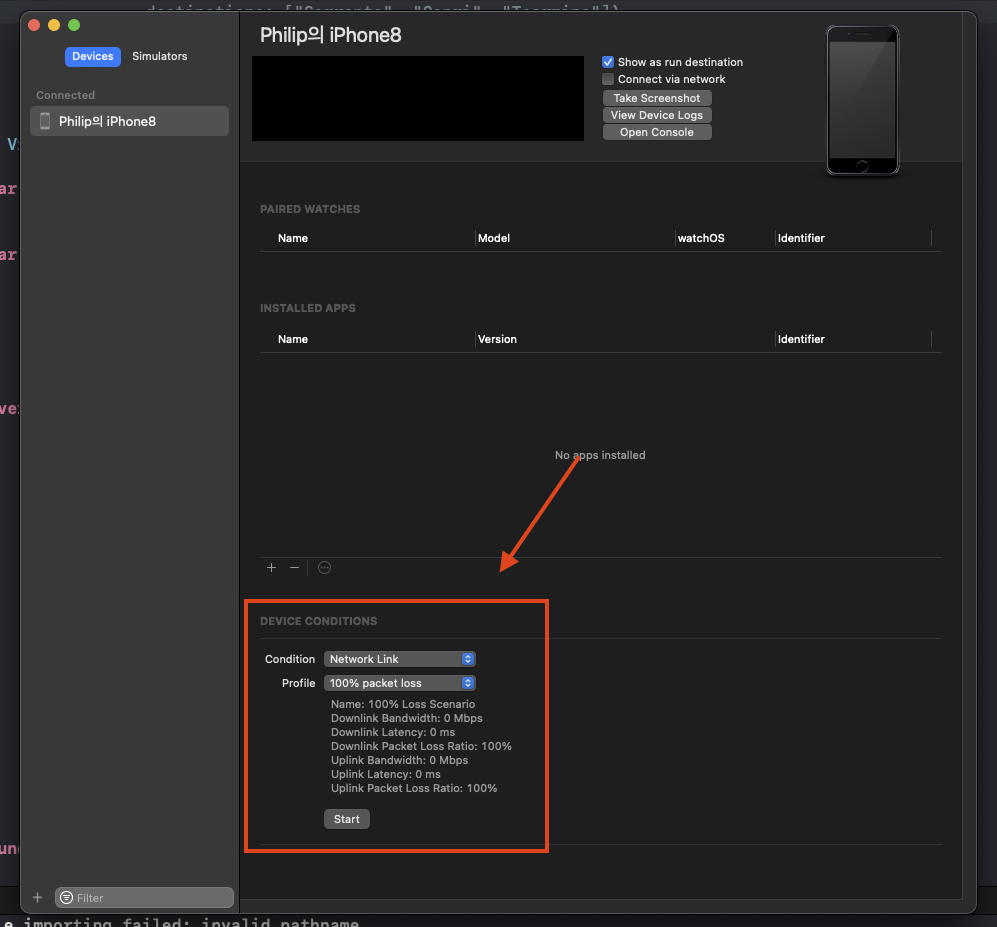Viewport: 997px width, 927px height.
Task: Sort Installed Apps by Name column
Action: [292, 339]
